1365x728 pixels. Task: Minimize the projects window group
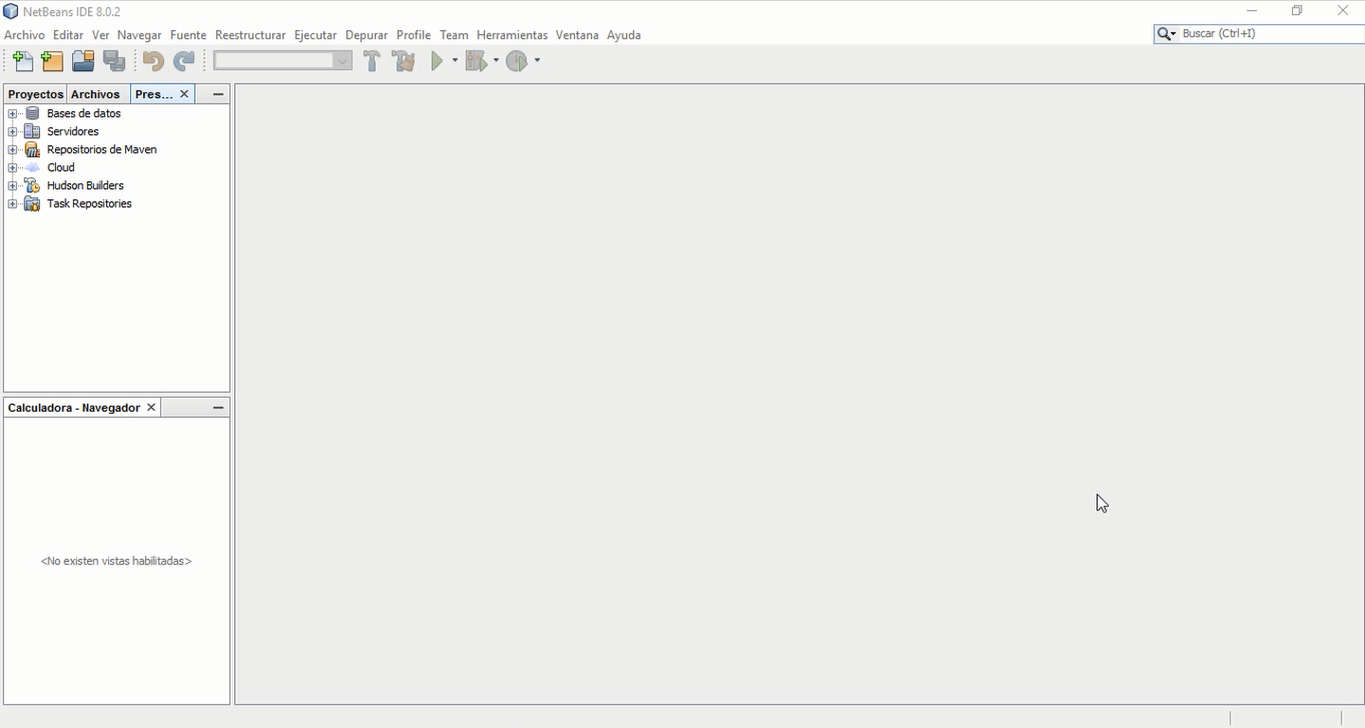218,94
